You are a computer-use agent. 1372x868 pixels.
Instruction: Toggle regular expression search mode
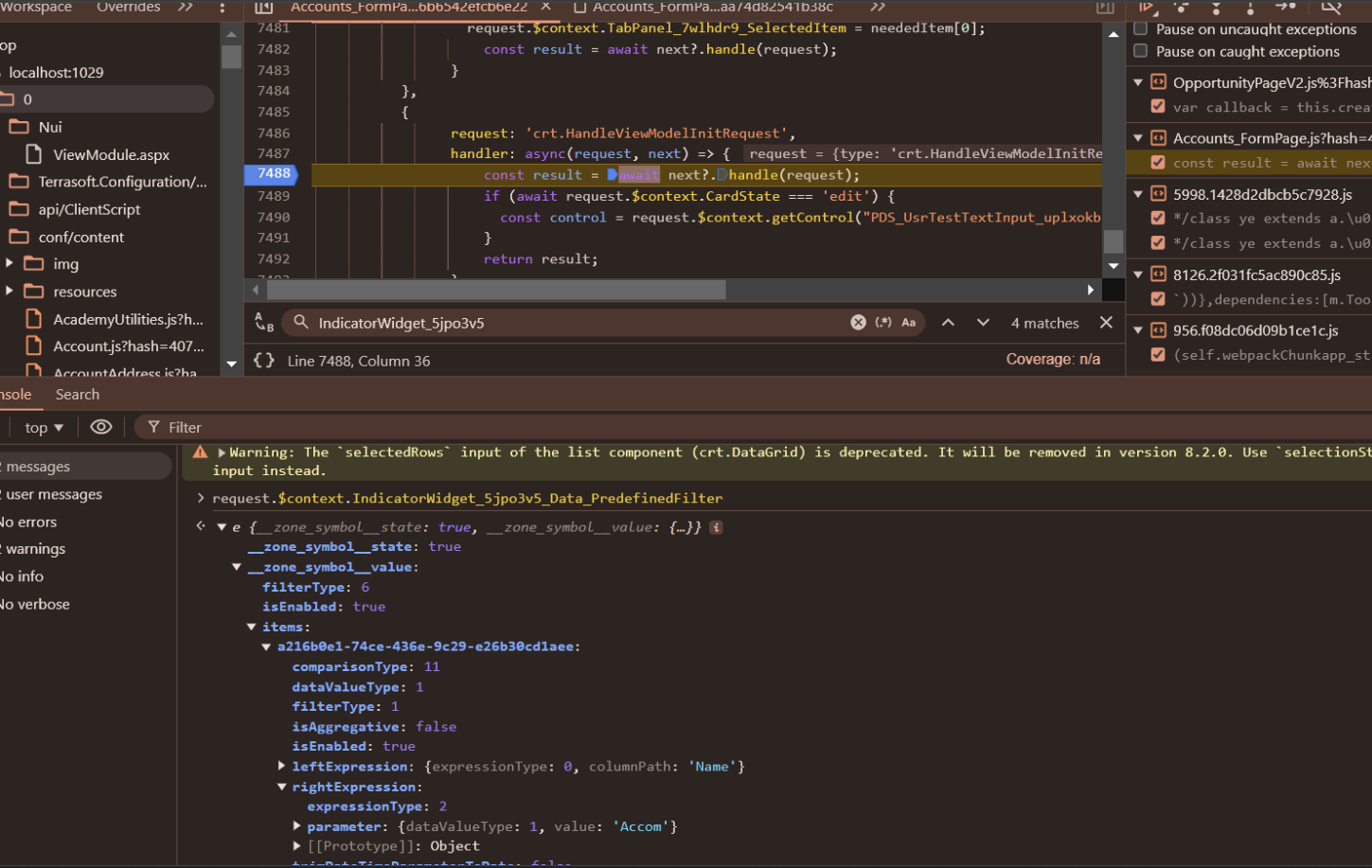coord(883,323)
